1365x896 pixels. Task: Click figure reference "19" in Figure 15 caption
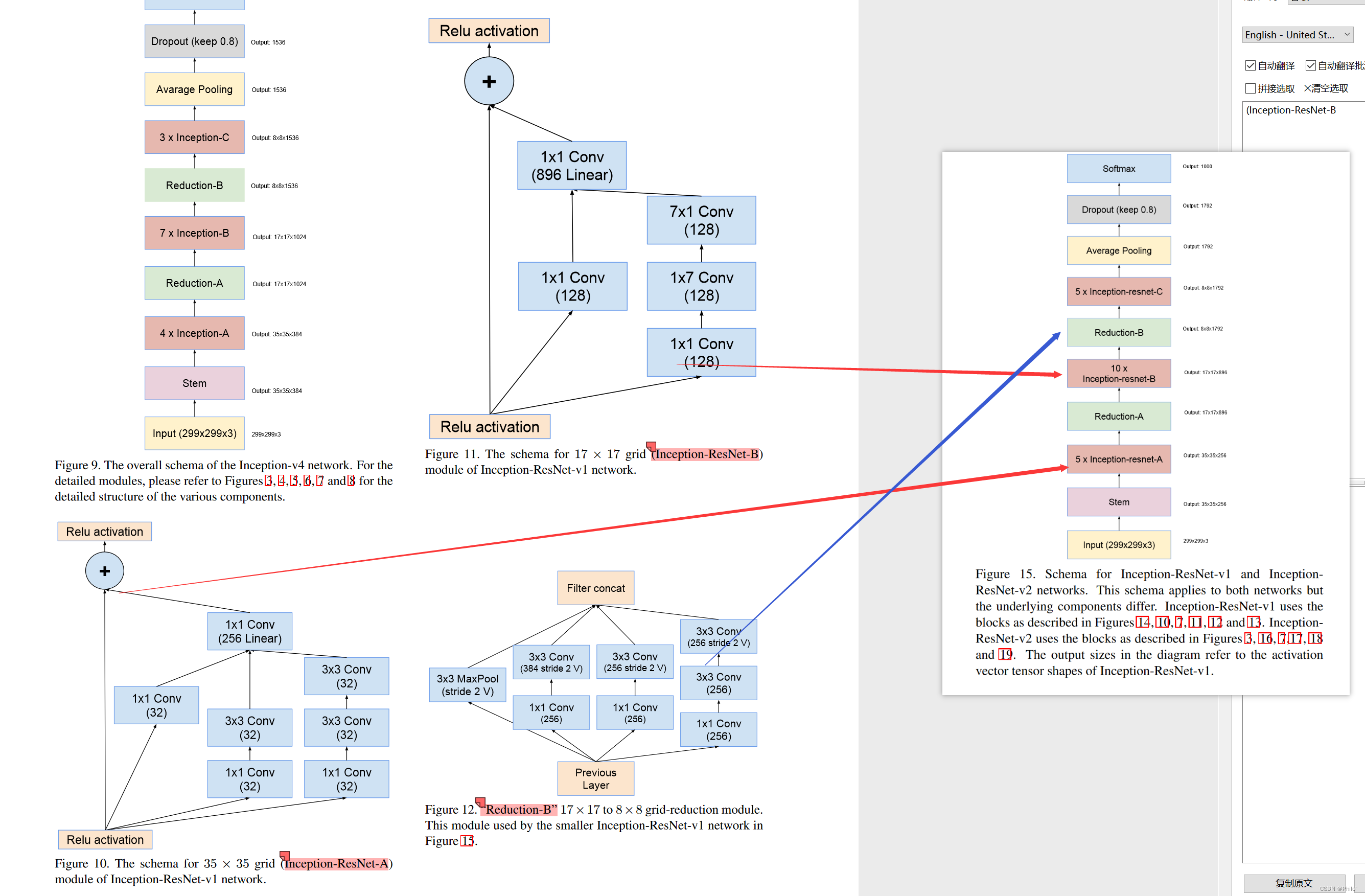1004,655
